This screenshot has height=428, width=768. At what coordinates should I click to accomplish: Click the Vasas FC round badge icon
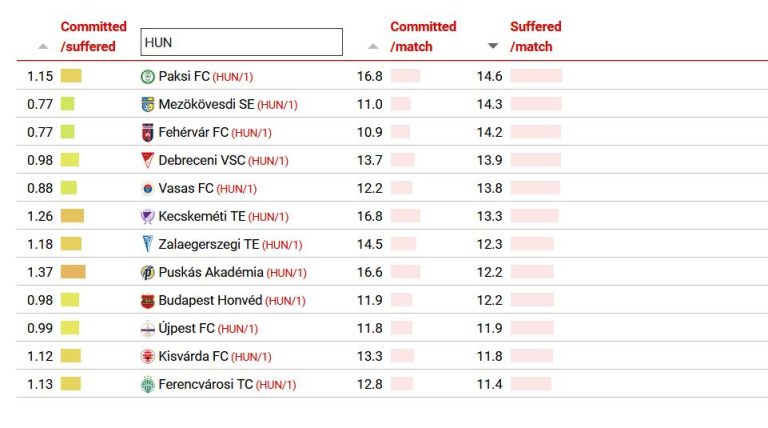pyautogui.click(x=147, y=189)
